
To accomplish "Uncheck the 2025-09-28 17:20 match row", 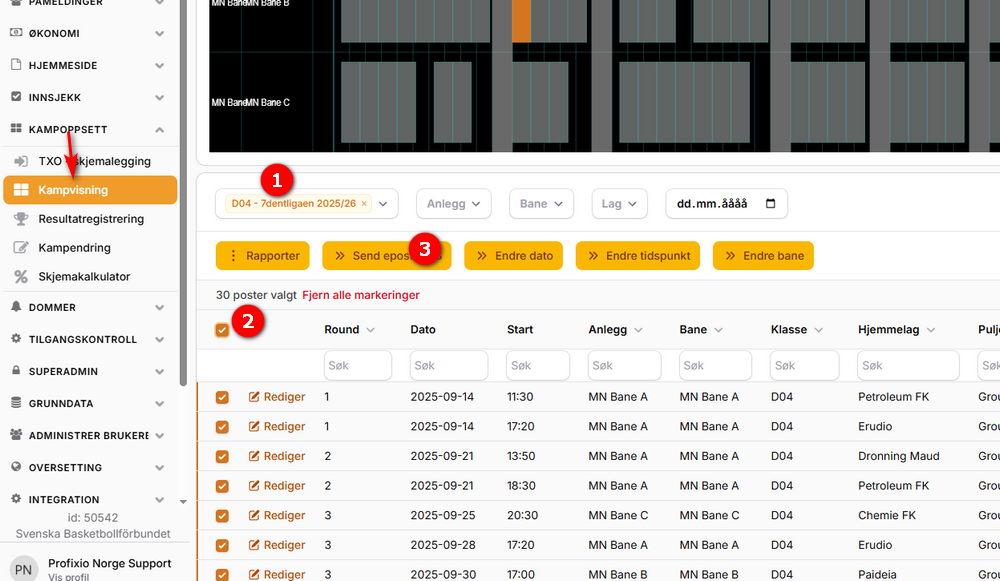I will [x=222, y=545].
